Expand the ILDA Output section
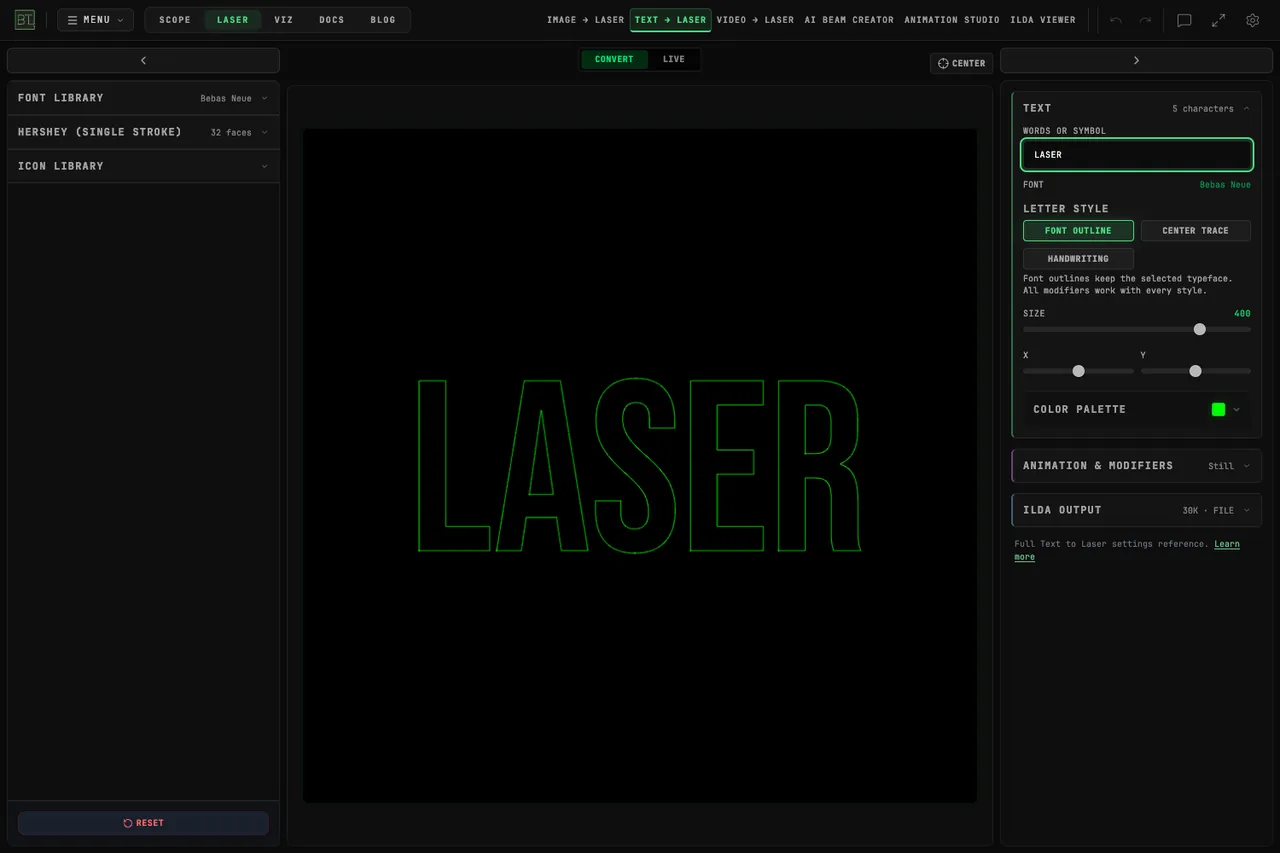This screenshot has width=1280, height=853. pyautogui.click(x=1137, y=510)
